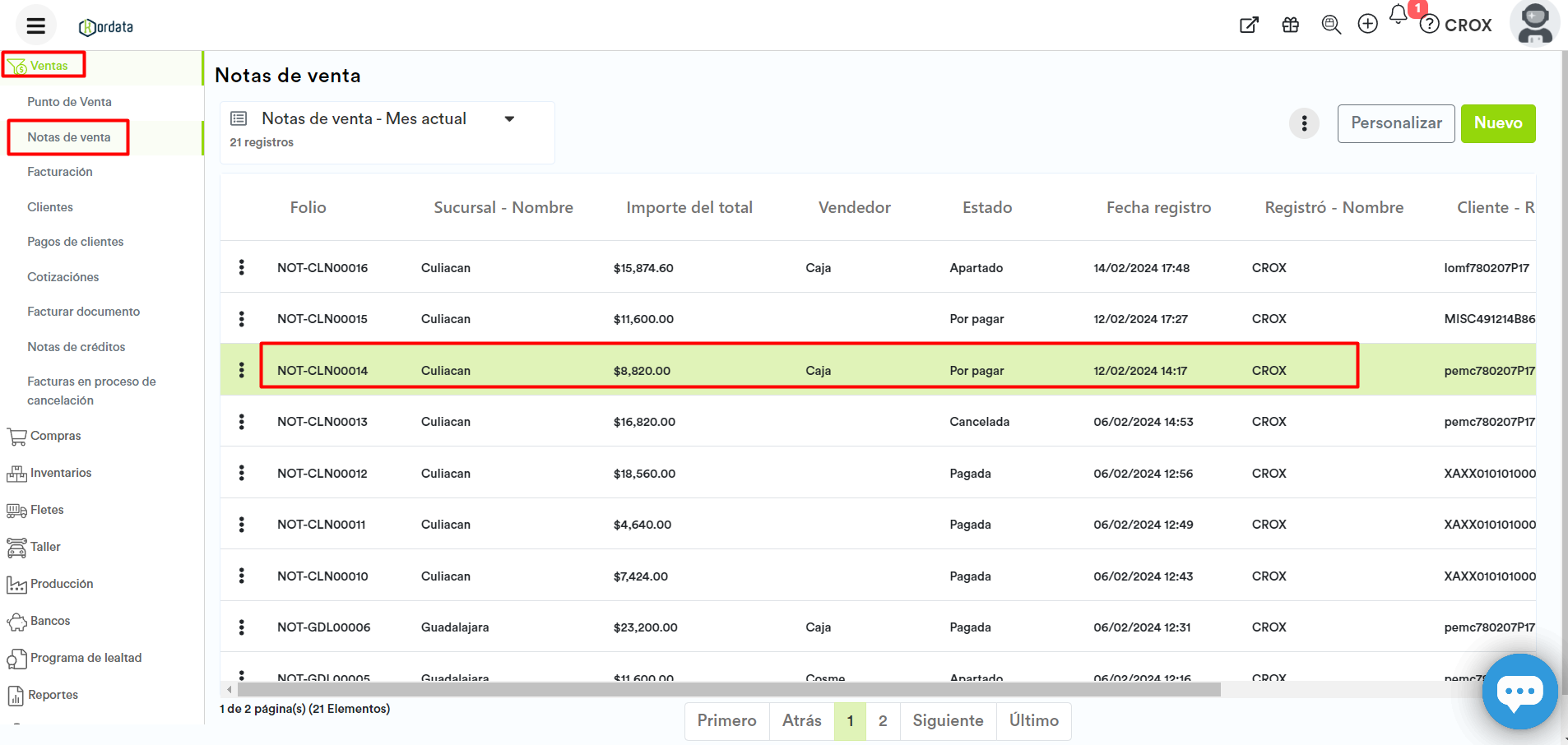Open Facturación in the sidebar
This screenshot has width=1568, height=745.
coord(60,172)
